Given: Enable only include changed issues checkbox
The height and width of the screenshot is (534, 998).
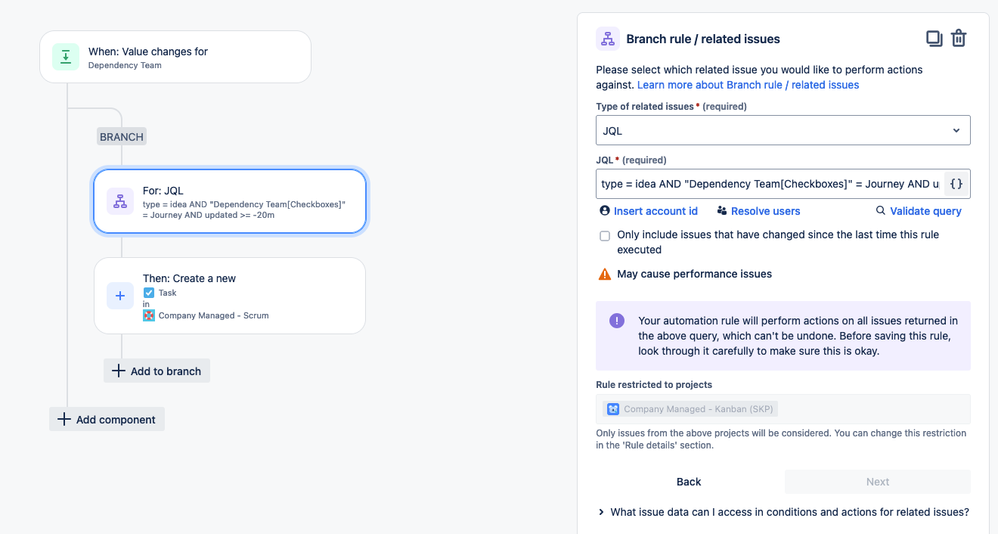Looking at the screenshot, I should pos(605,235).
